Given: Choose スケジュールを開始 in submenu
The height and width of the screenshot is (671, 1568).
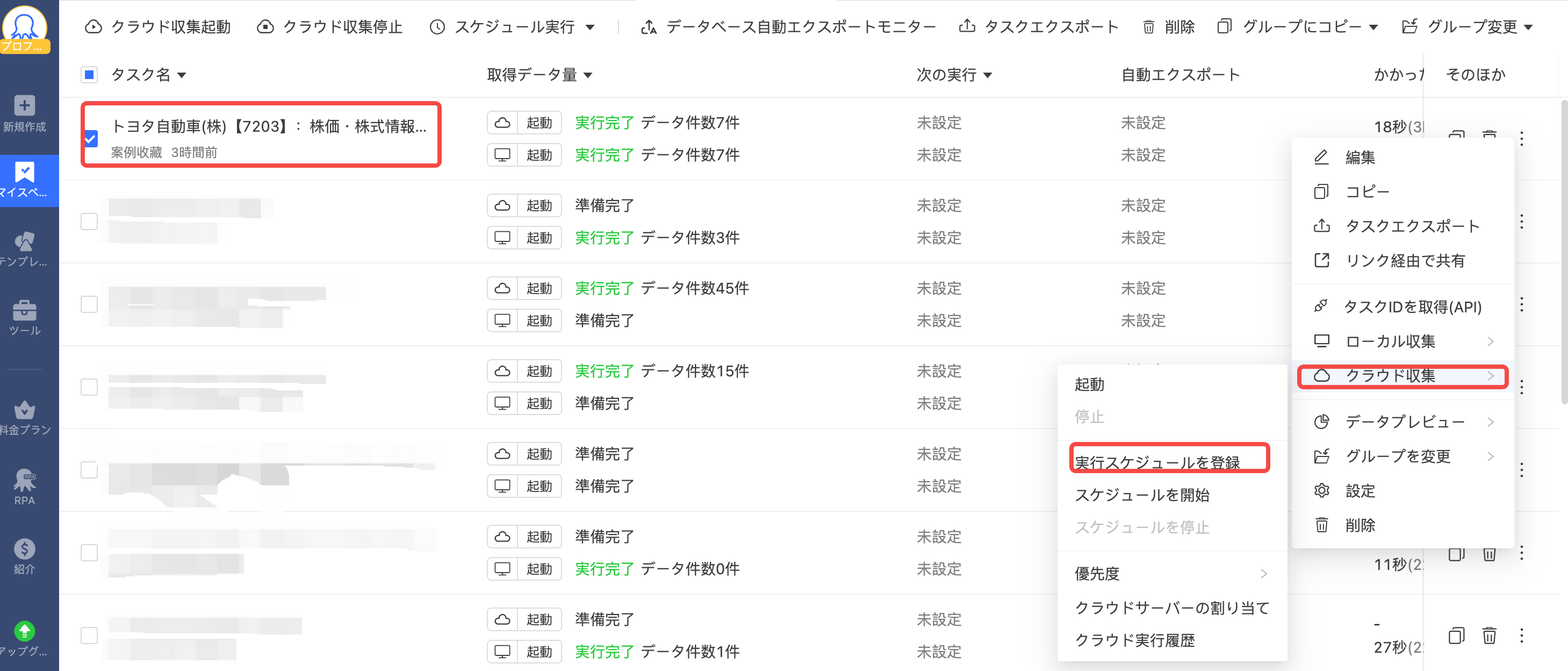Looking at the screenshot, I should coord(1171,495).
